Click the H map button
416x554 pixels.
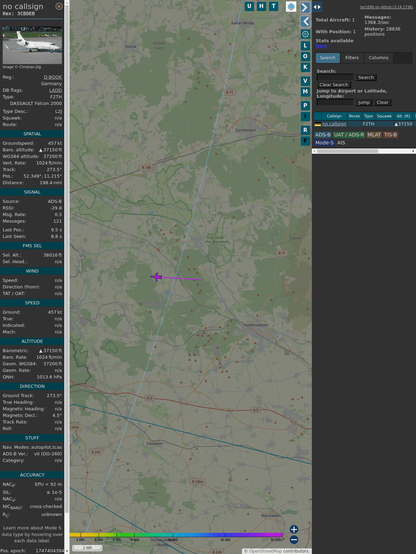pos(261,6)
